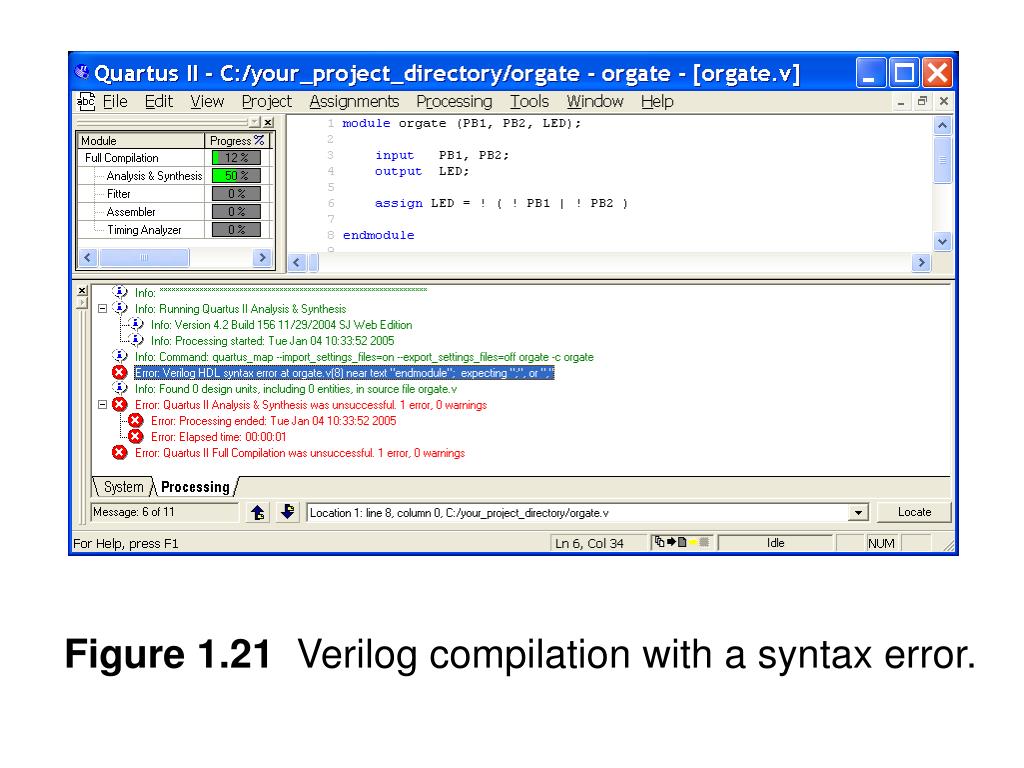Go to next message with down arrow
This screenshot has width=1024, height=768.
[x=287, y=513]
